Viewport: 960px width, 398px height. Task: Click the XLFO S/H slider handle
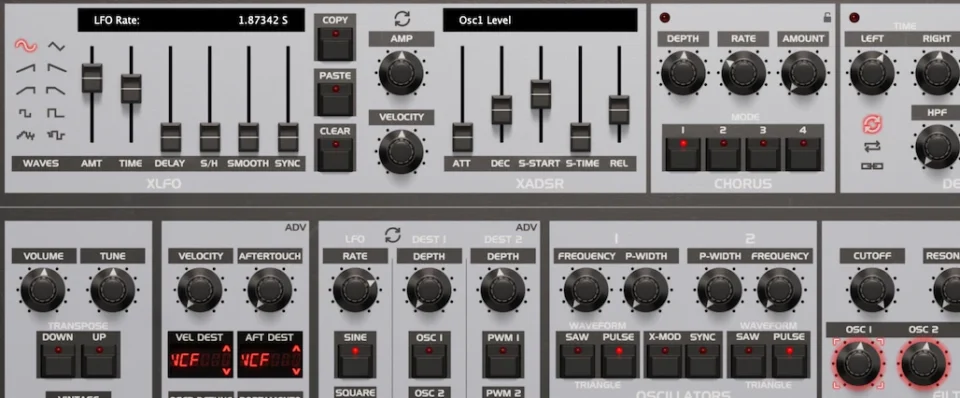coord(209,137)
